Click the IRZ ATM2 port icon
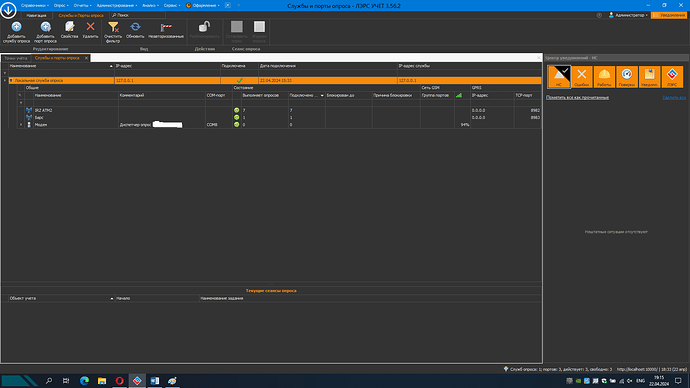690x388 pixels. click(29, 110)
